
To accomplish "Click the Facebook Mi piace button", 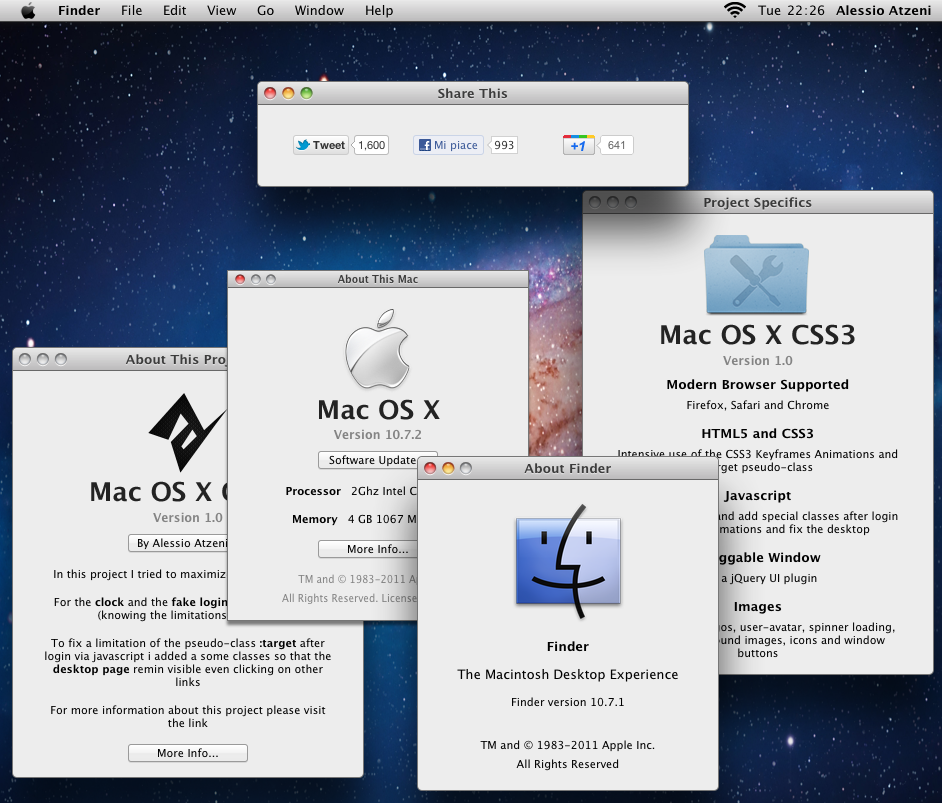I will pos(448,145).
